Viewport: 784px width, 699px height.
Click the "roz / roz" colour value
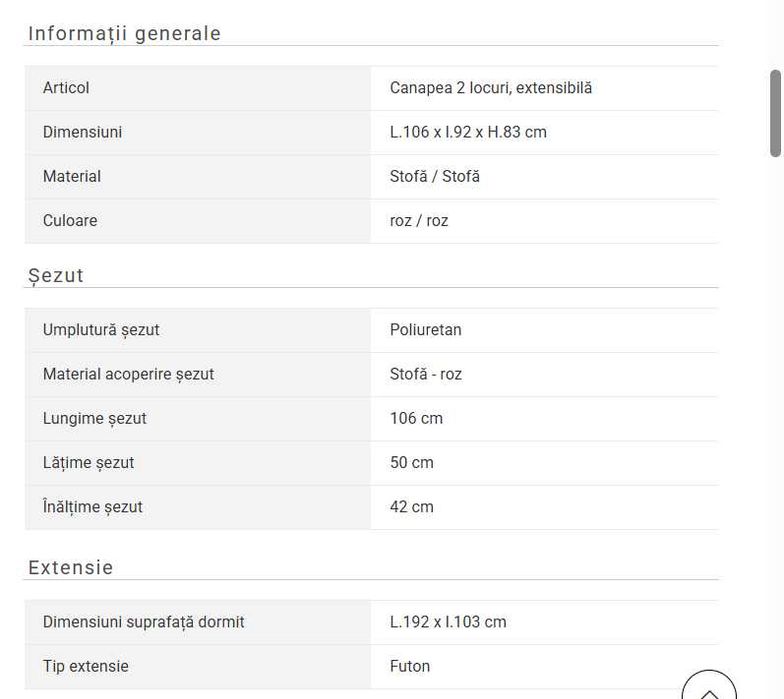coord(419,220)
